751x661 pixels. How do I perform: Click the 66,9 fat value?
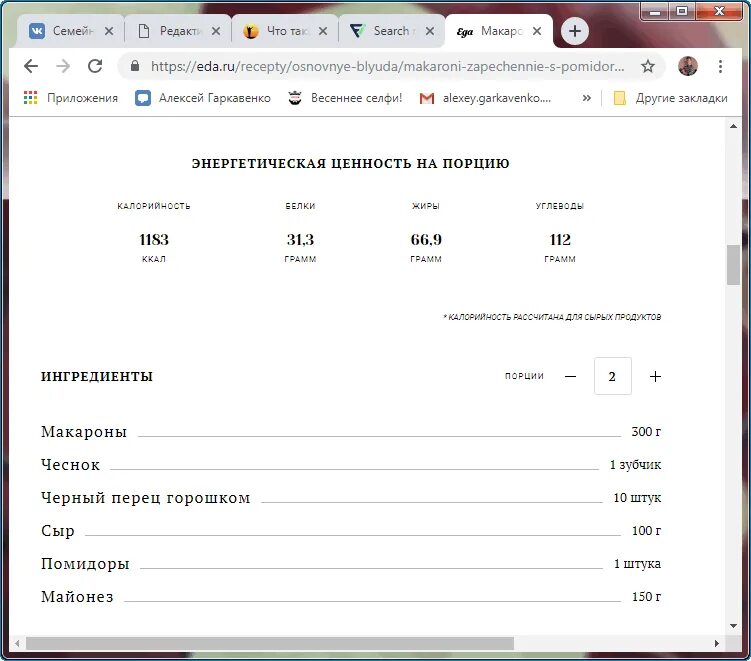point(426,239)
